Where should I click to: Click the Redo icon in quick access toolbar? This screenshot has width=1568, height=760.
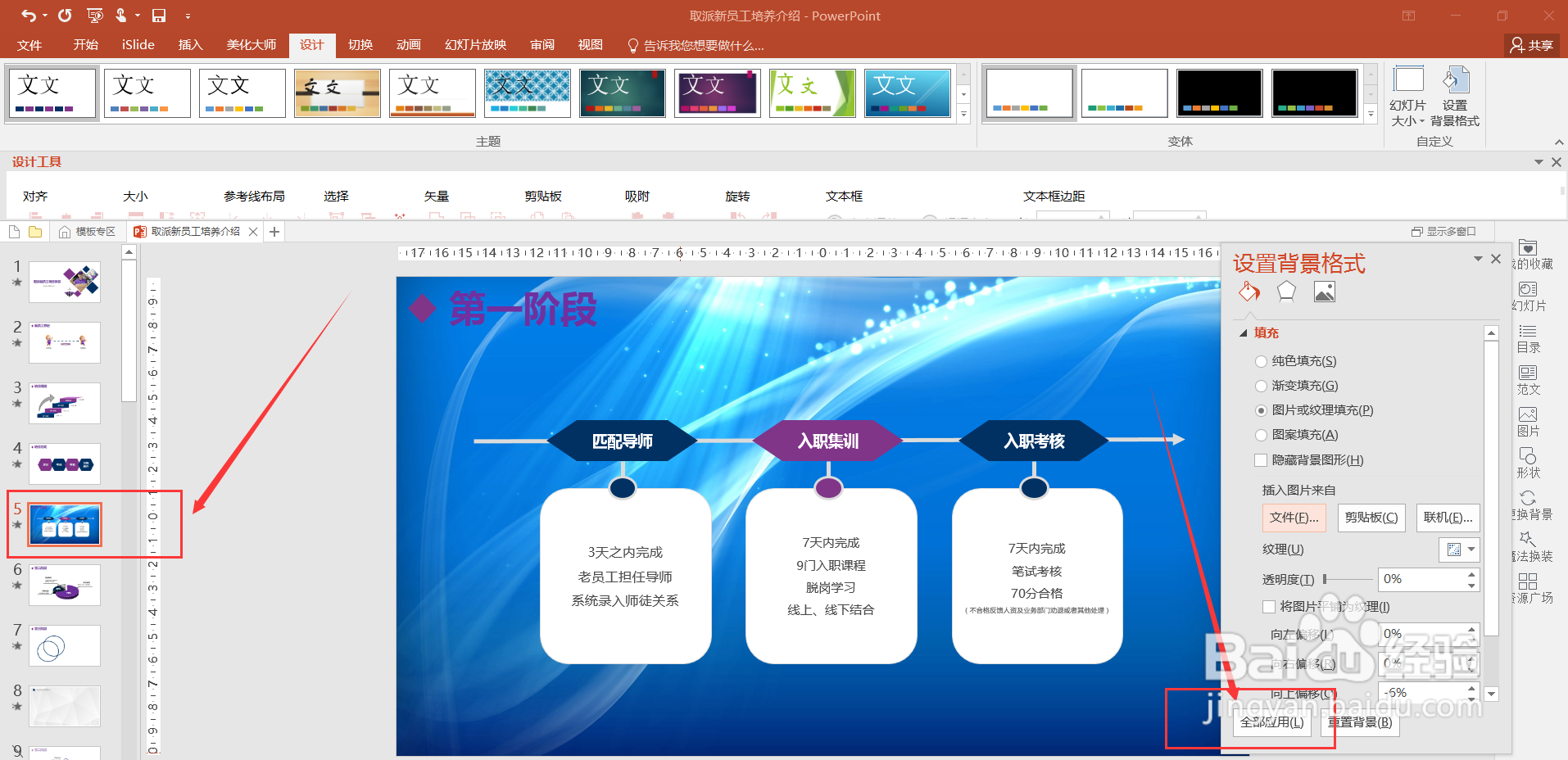click(65, 15)
